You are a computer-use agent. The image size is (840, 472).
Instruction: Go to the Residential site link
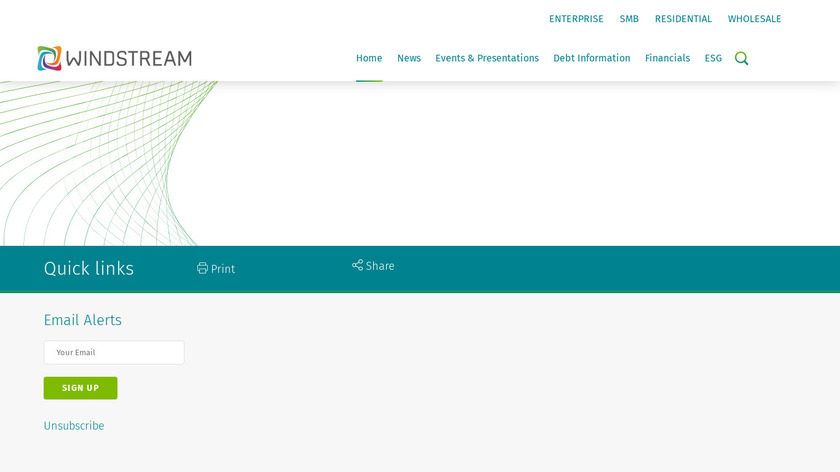point(683,19)
